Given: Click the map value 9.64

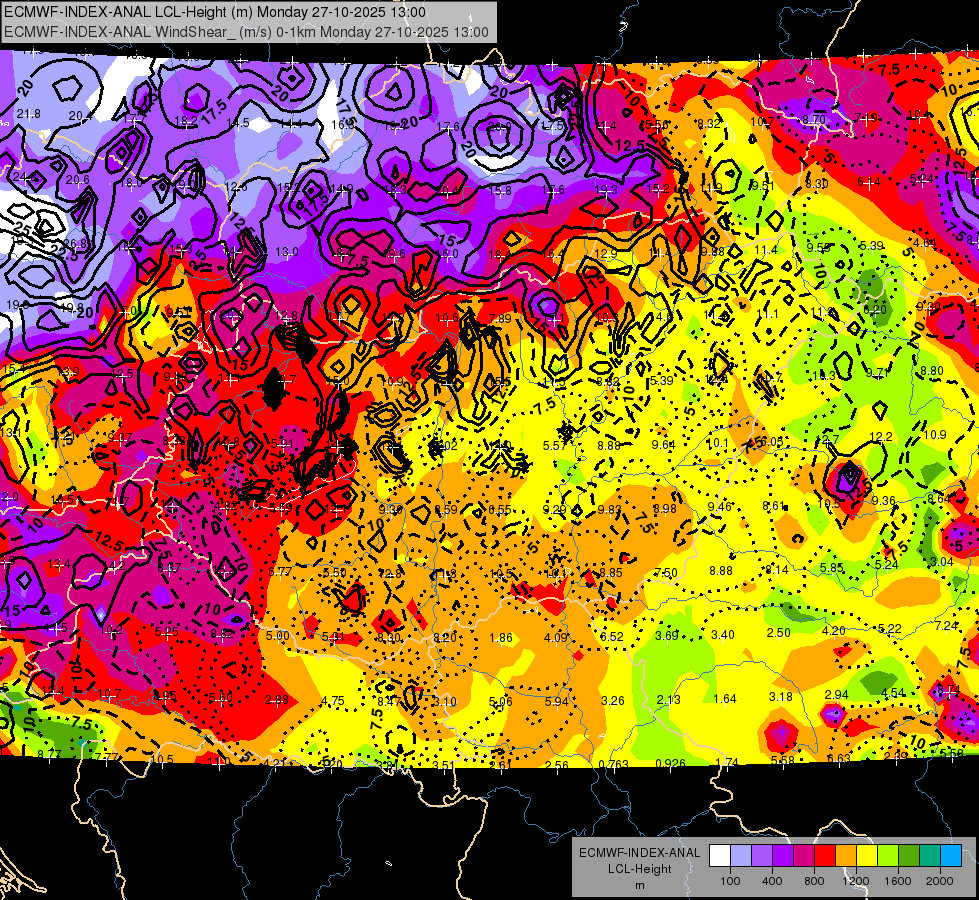Looking at the screenshot, I should pyautogui.click(x=663, y=445).
